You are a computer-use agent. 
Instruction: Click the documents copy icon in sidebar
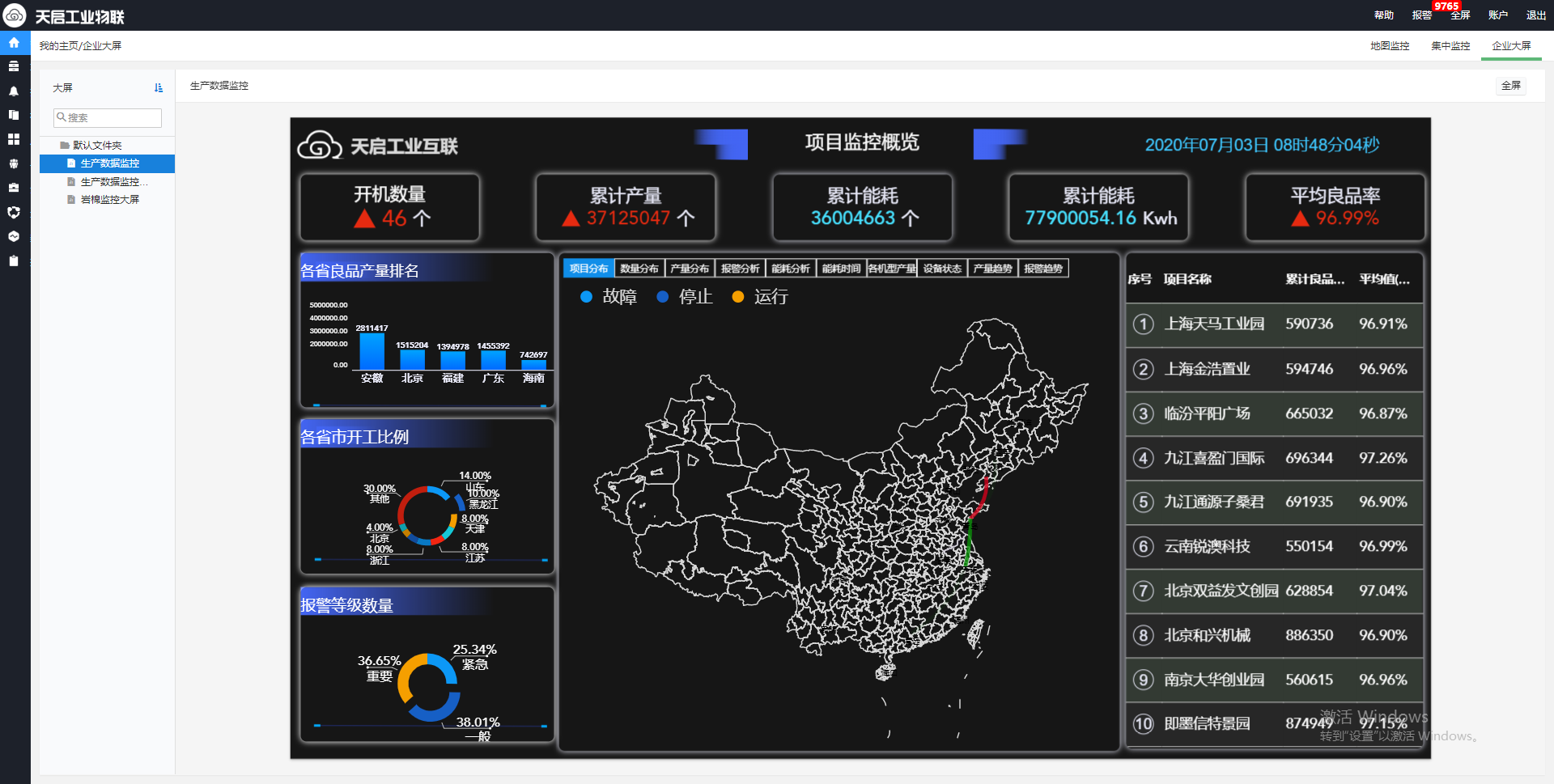pos(14,115)
